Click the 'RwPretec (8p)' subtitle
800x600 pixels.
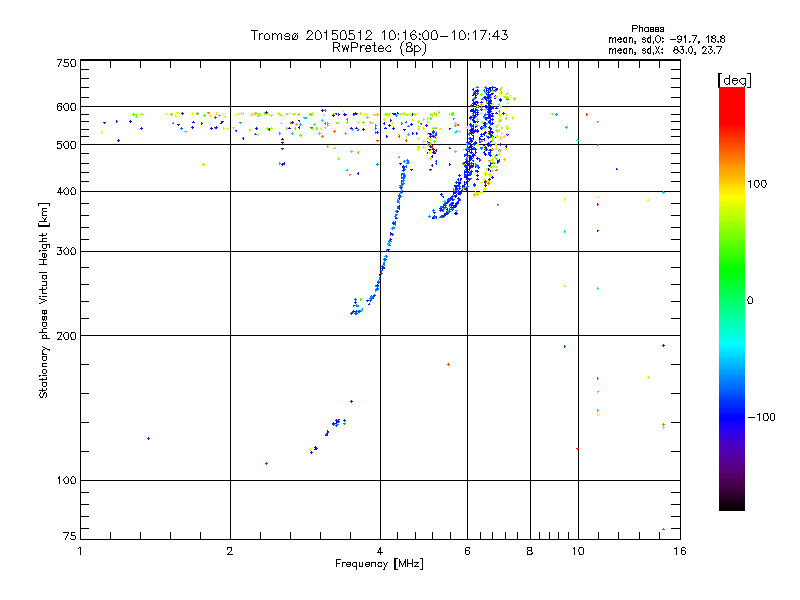[x=379, y=48]
